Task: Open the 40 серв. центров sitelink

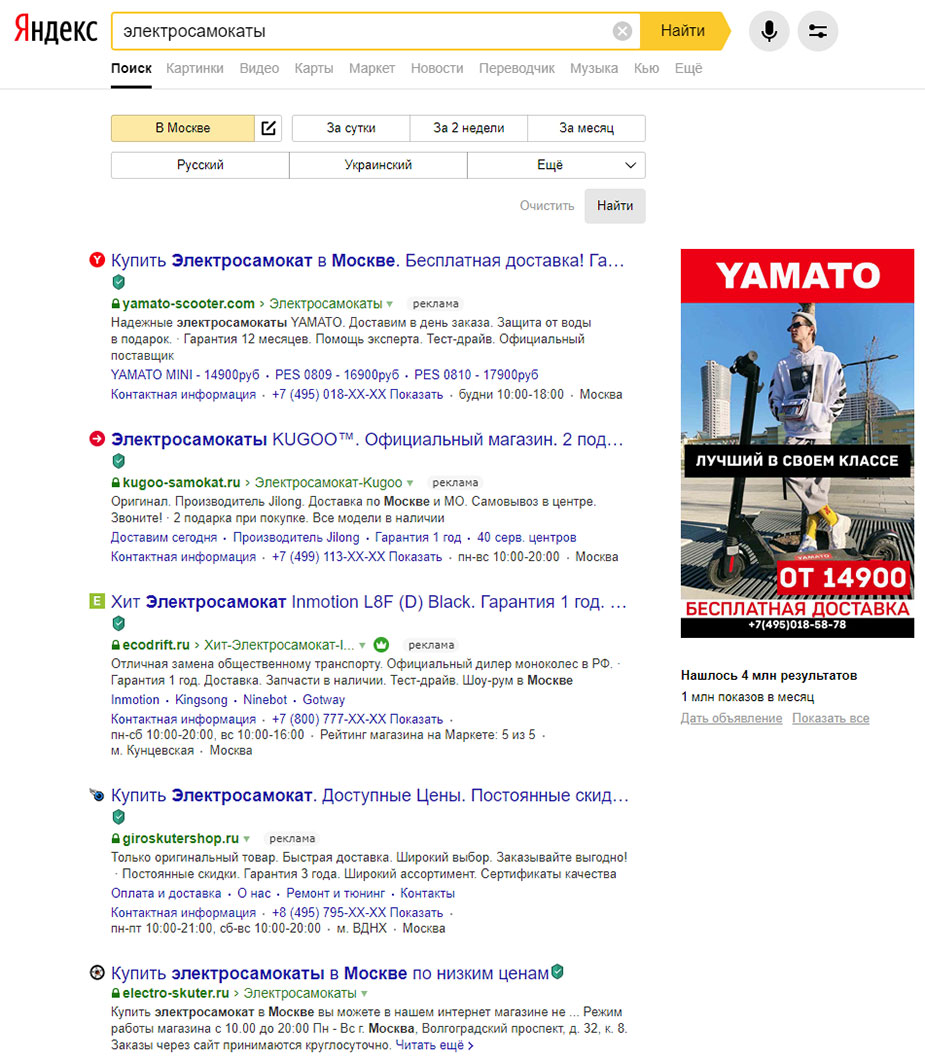Action: click(527, 538)
